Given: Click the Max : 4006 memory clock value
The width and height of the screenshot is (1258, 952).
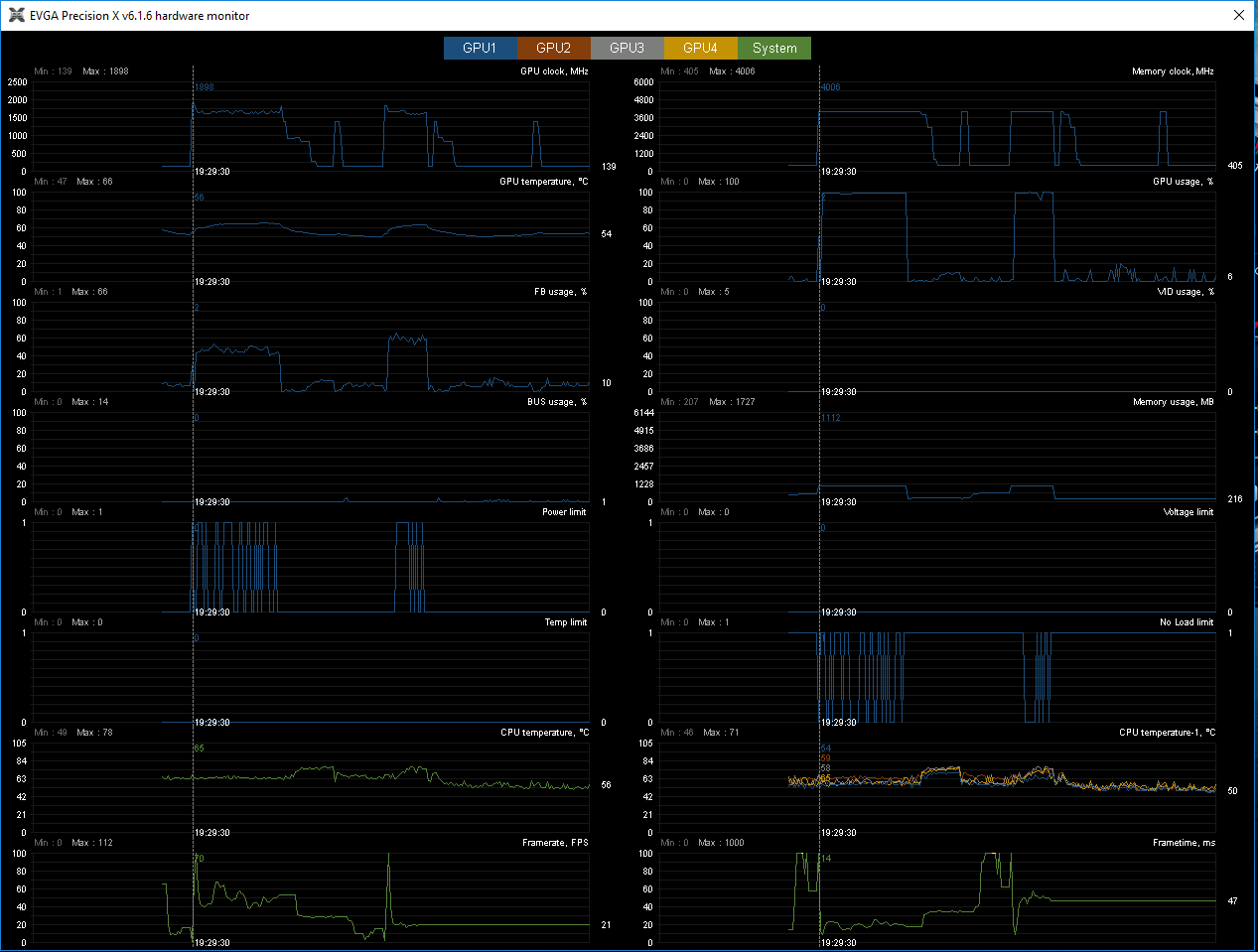Looking at the screenshot, I should 732,71.
